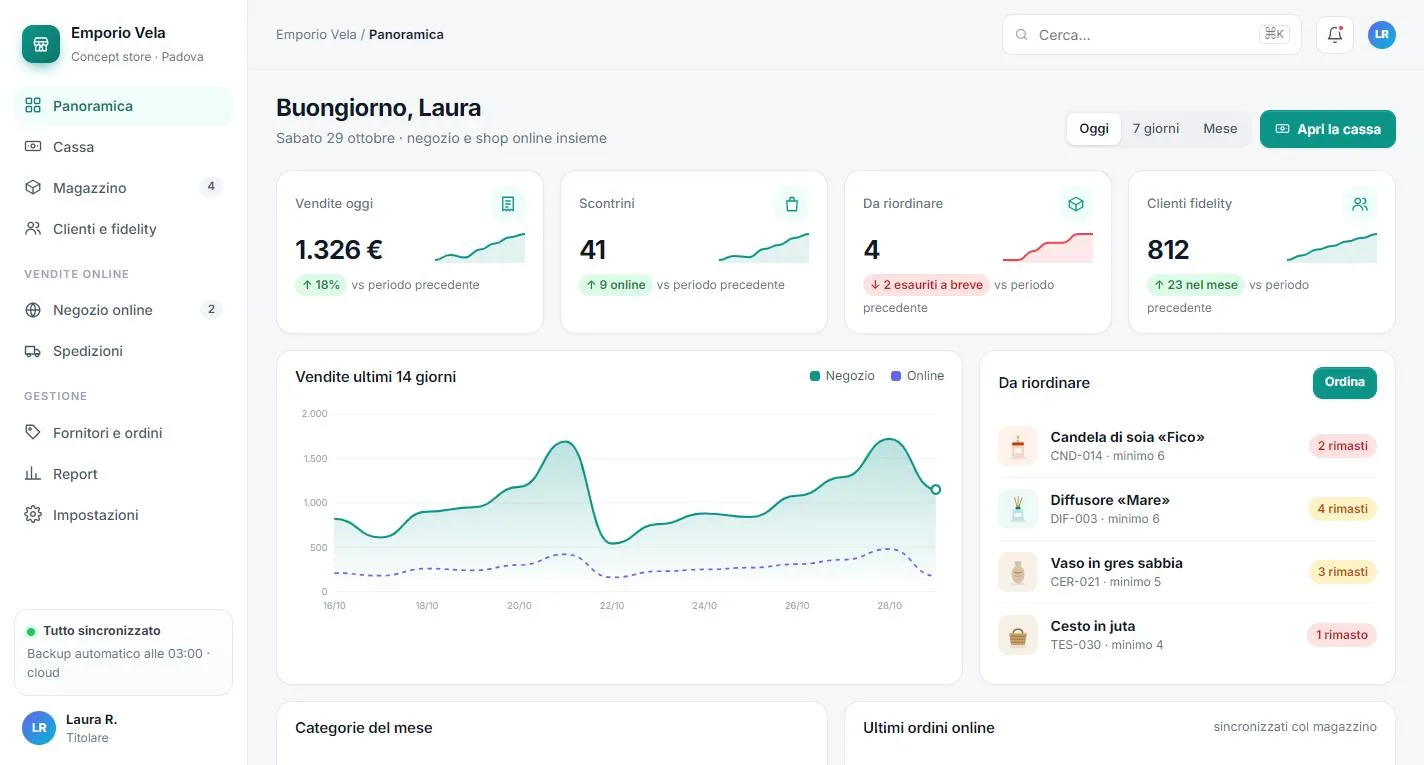Switch period to 7 giorni

pos(1156,129)
